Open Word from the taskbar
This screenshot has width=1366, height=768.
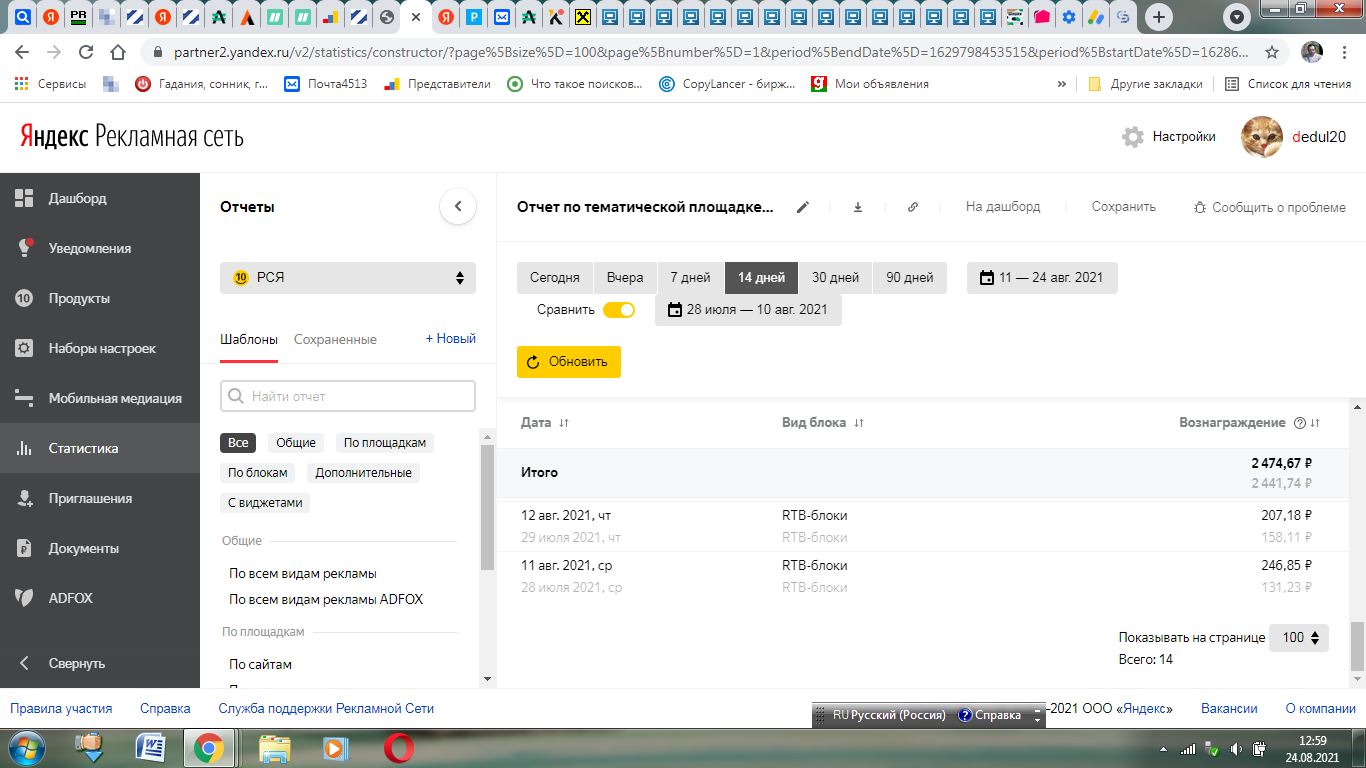[x=151, y=748]
